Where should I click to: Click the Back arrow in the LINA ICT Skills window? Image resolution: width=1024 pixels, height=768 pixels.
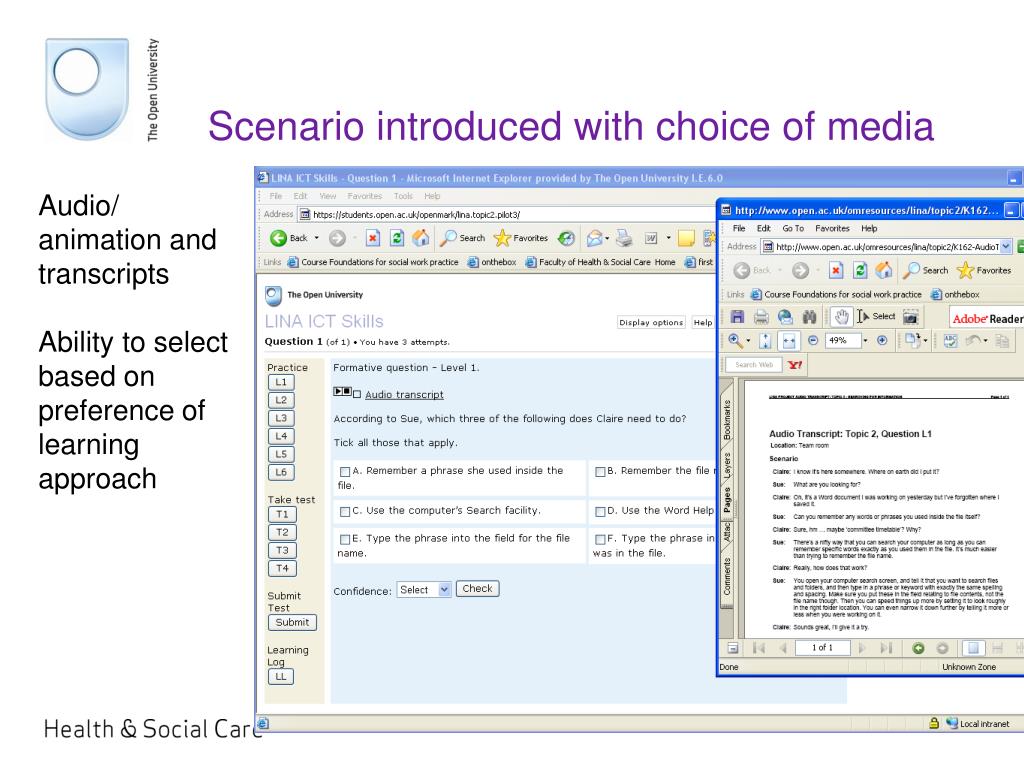click(279, 238)
